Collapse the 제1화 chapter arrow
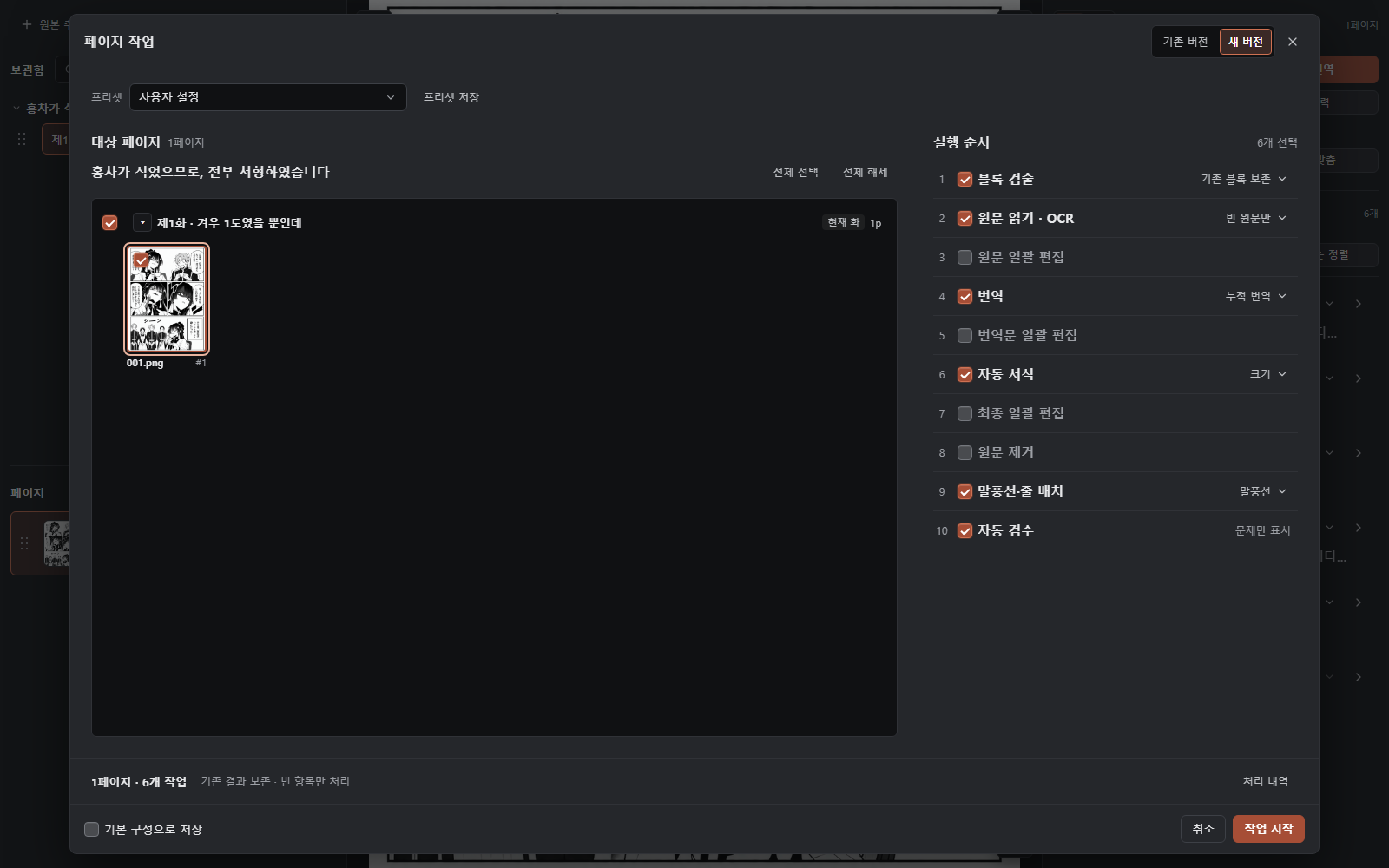The height and width of the screenshot is (868, 1389). pyautogui.click(x=142, y=223)
